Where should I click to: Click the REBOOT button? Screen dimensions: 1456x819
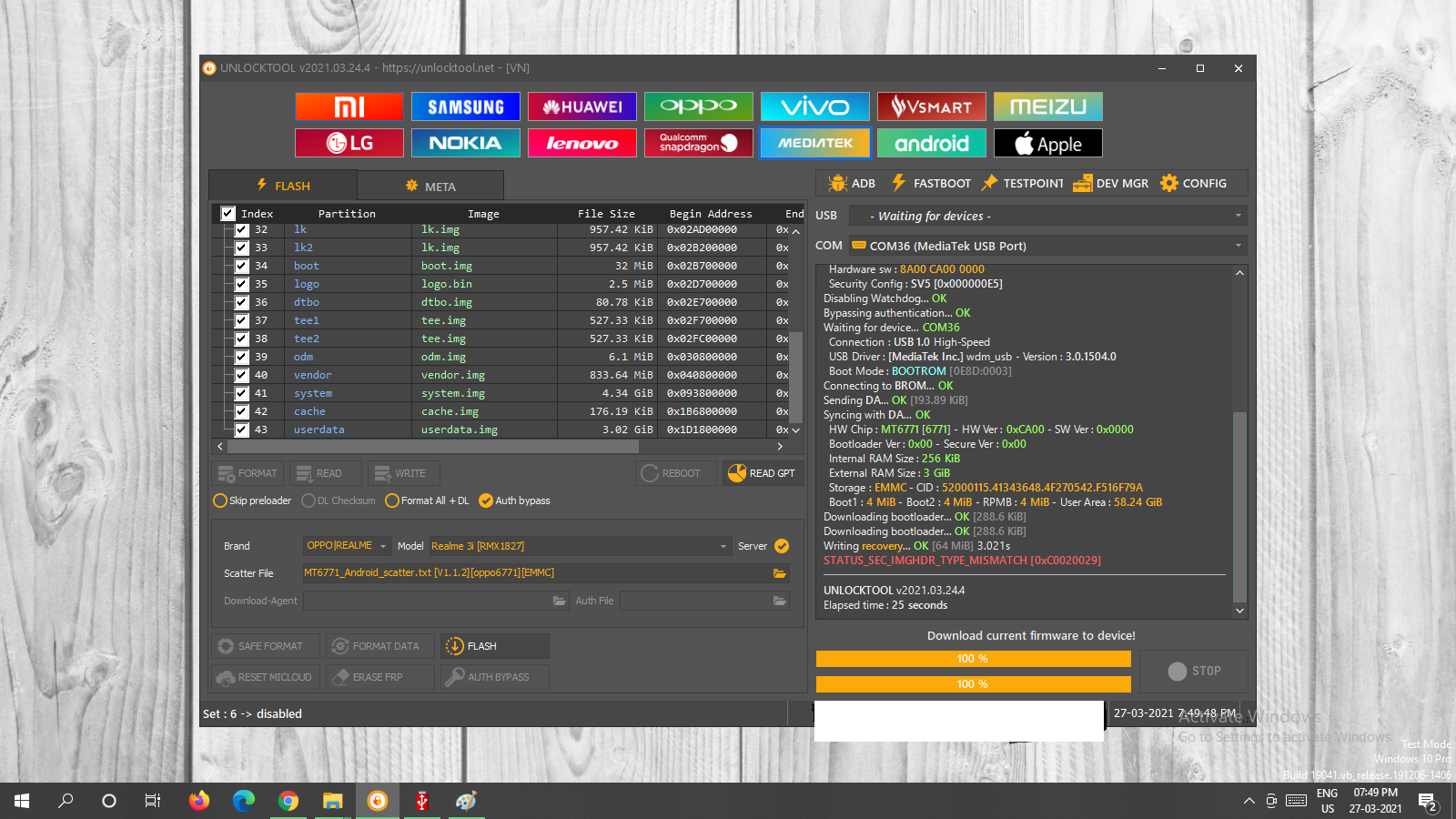tap(676, 473)
